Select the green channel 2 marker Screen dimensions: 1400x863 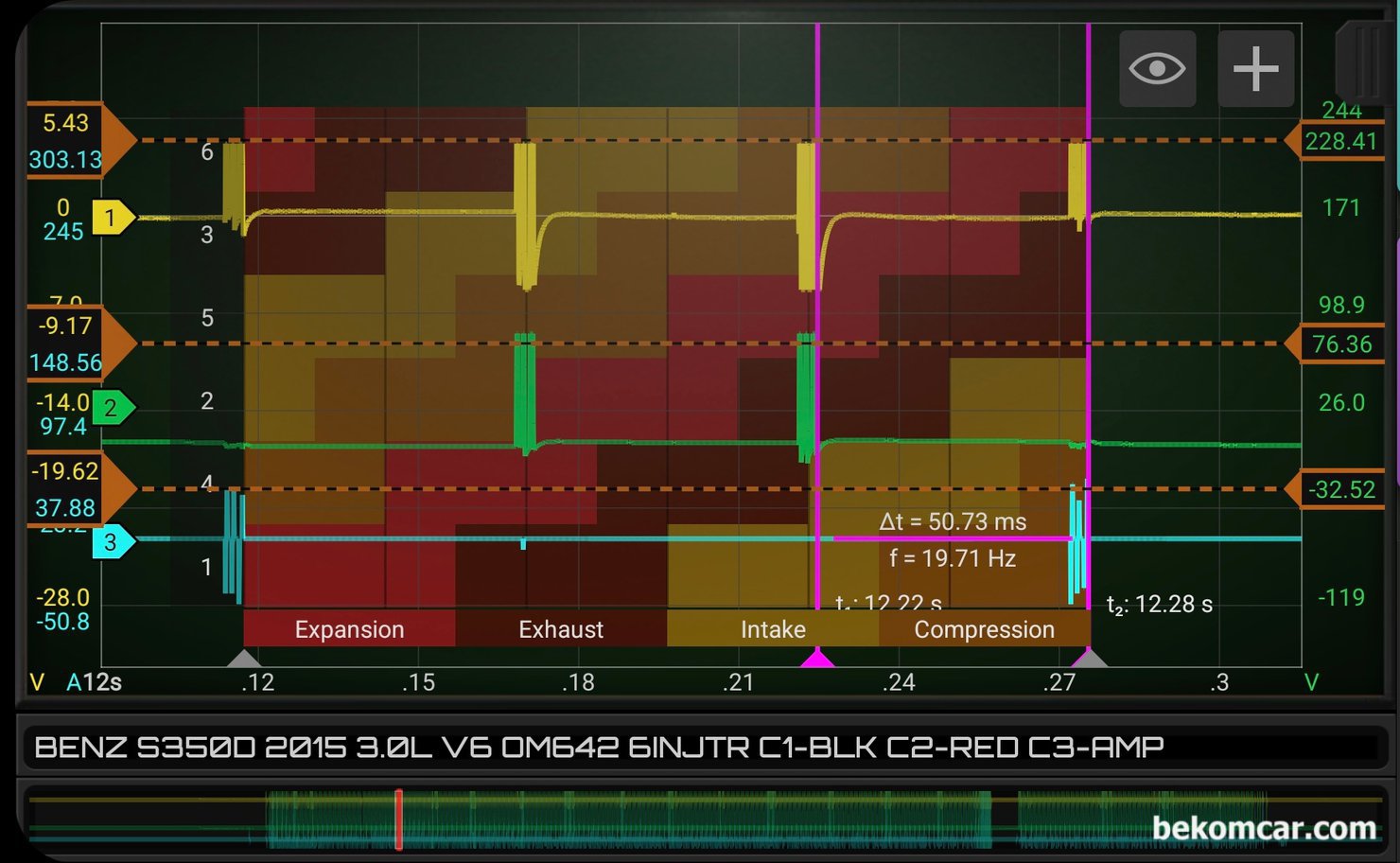(x=114, y=408)
